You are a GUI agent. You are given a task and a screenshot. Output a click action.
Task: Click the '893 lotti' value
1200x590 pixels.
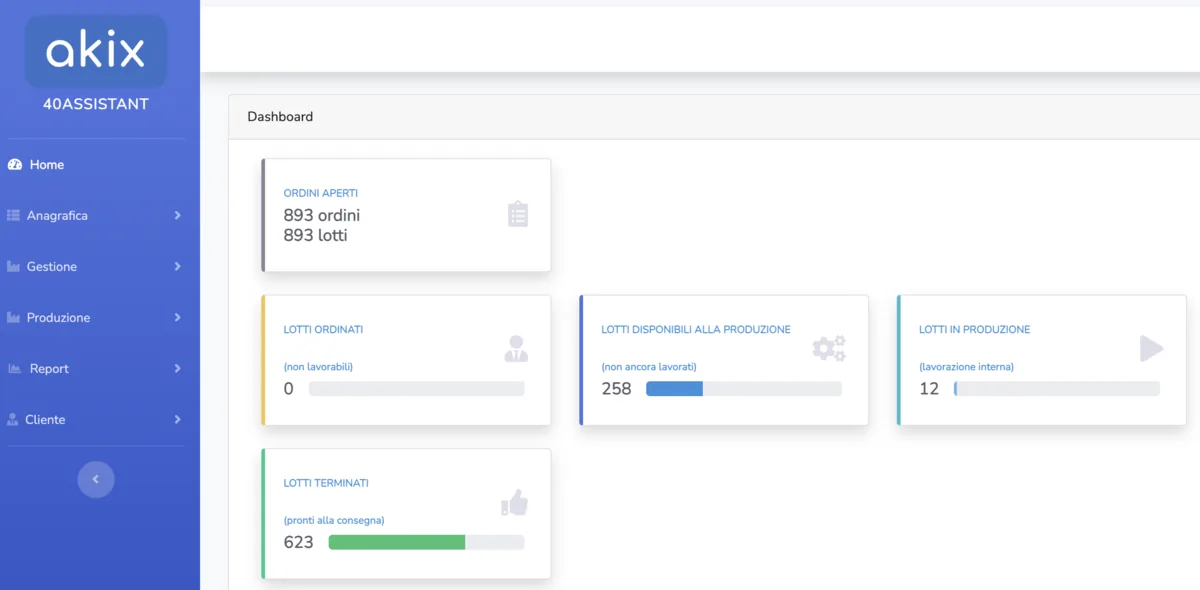coord(316,236)
